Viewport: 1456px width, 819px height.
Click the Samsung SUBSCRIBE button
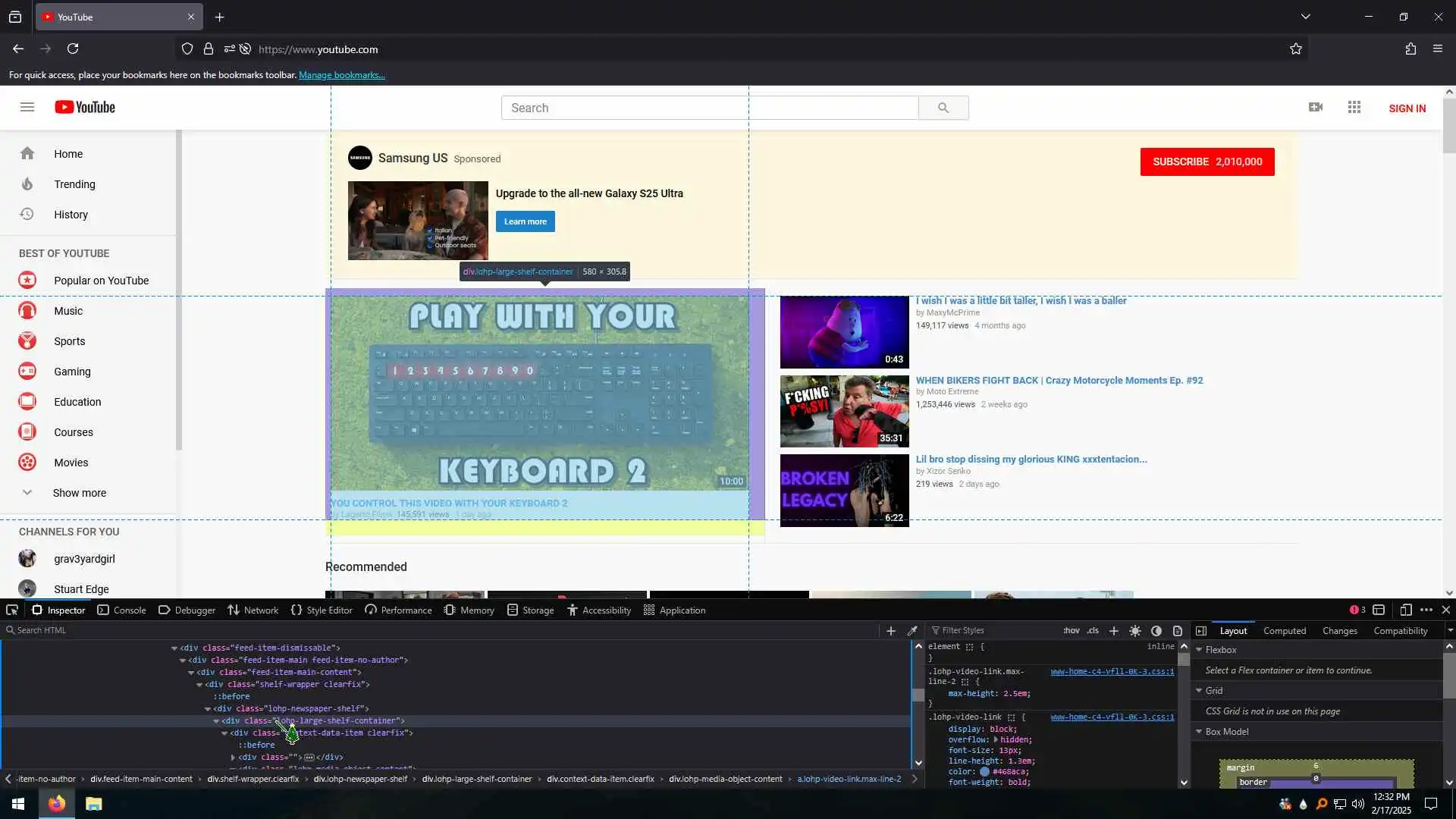[1207, 162]
